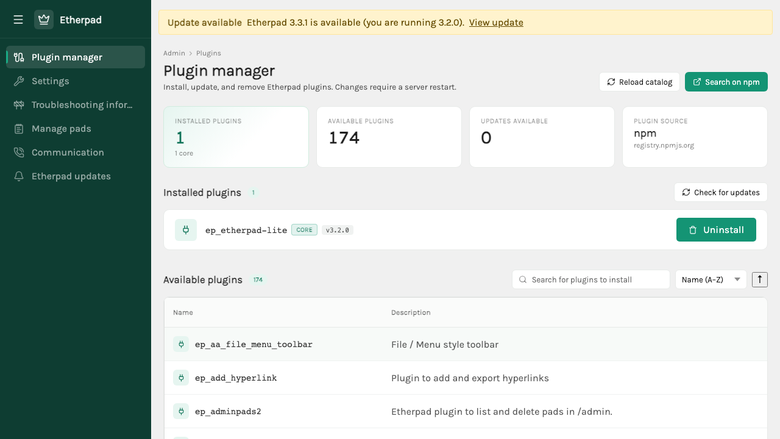Click the Troubleshooting information sidebar icon

pos(19,105)
